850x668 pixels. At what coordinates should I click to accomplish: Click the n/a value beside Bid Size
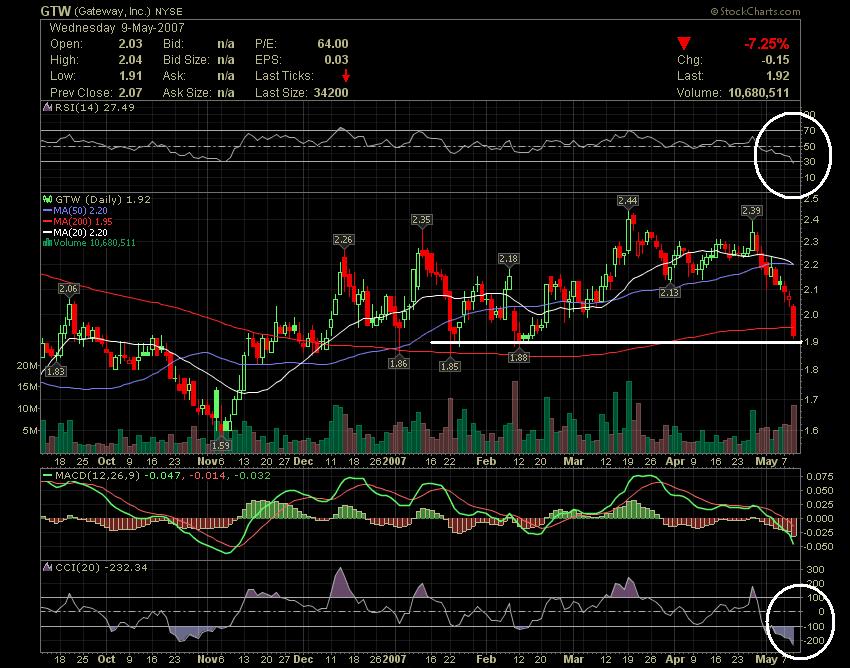pyautogui.click(x=226, y=60)
